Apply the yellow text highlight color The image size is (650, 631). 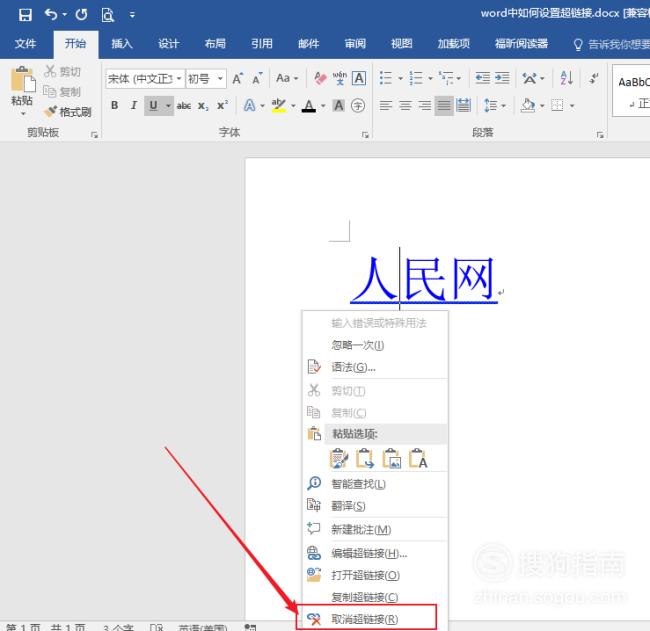(x=279, y=106)
